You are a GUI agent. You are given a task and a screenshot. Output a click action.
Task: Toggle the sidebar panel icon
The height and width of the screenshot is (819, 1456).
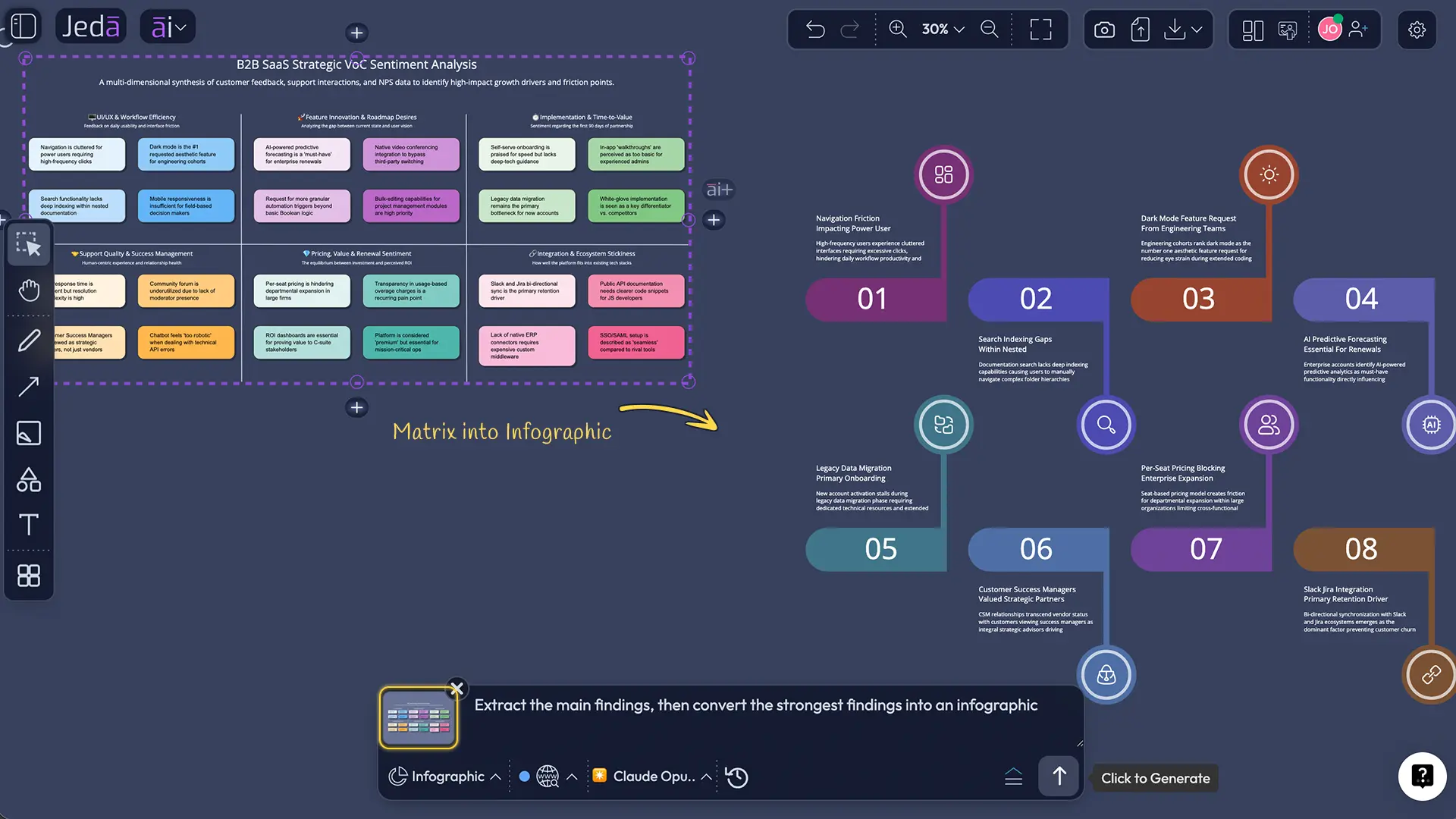coord(24,27)
